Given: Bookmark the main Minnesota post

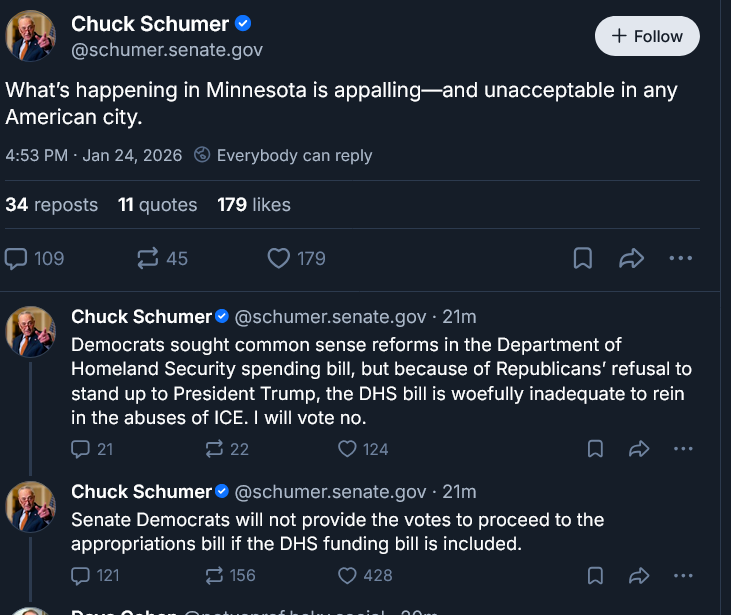Looking at the screenshot, I should coord(582,258).
